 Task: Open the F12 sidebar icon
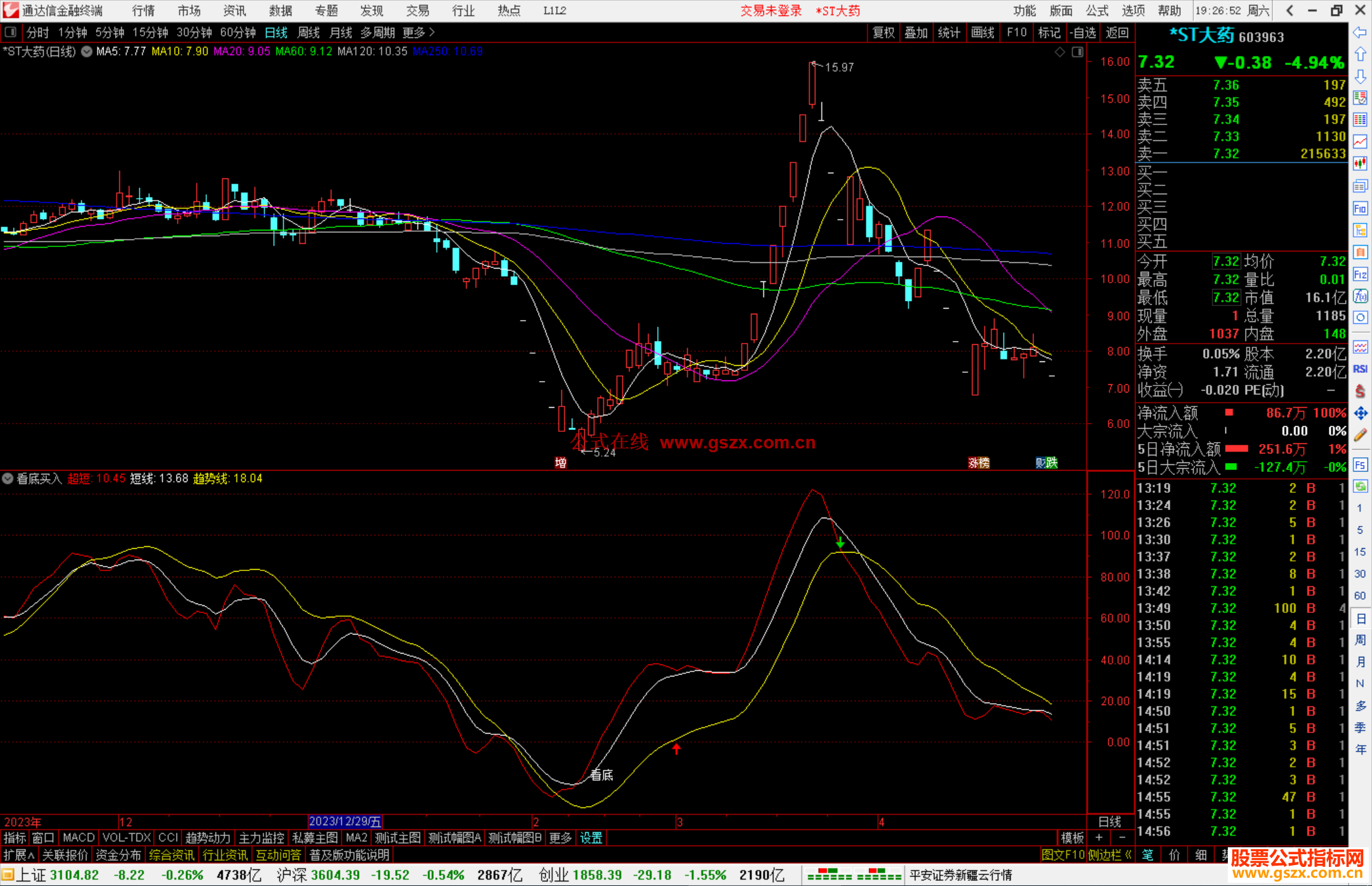pyautogui.click(x=1360, y=274)
